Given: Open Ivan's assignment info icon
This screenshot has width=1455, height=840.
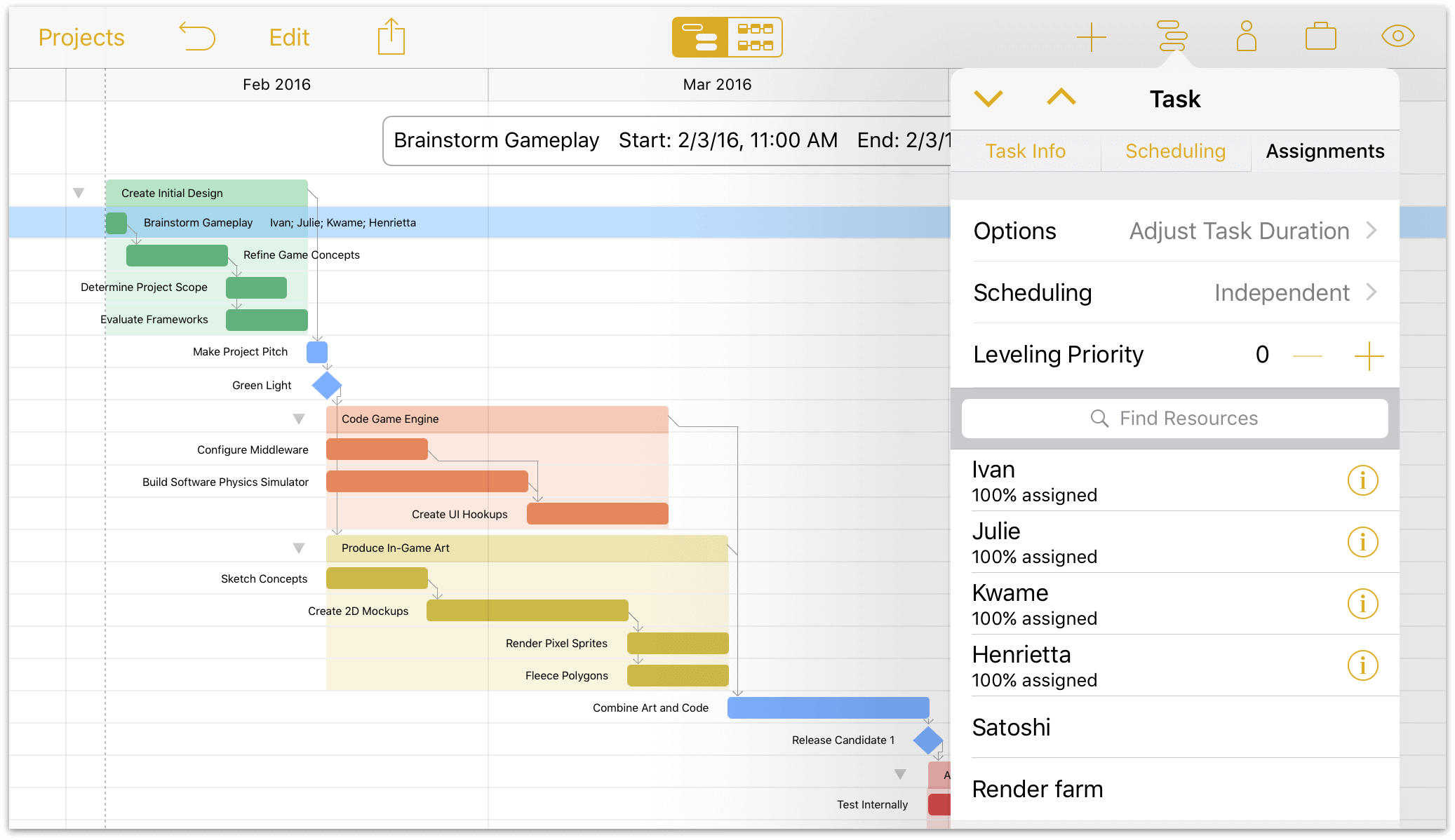Looking at the screenshot, I should click(x=1362, y=480).
